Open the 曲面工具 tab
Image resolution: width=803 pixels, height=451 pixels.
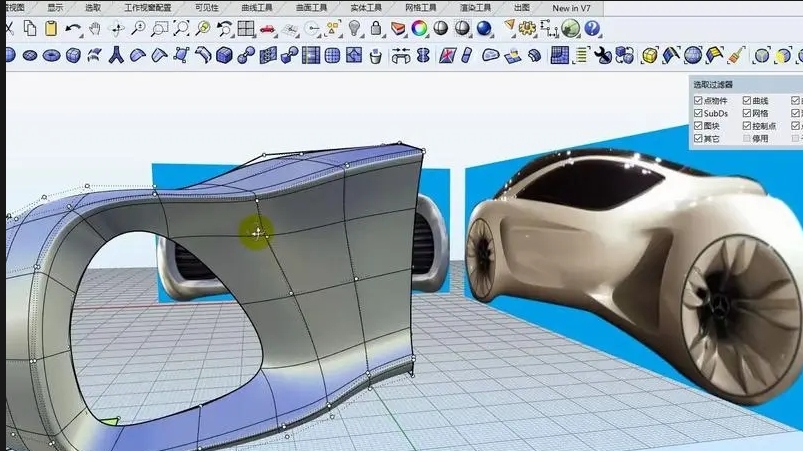pyautogui.click(x=311, y=8)
